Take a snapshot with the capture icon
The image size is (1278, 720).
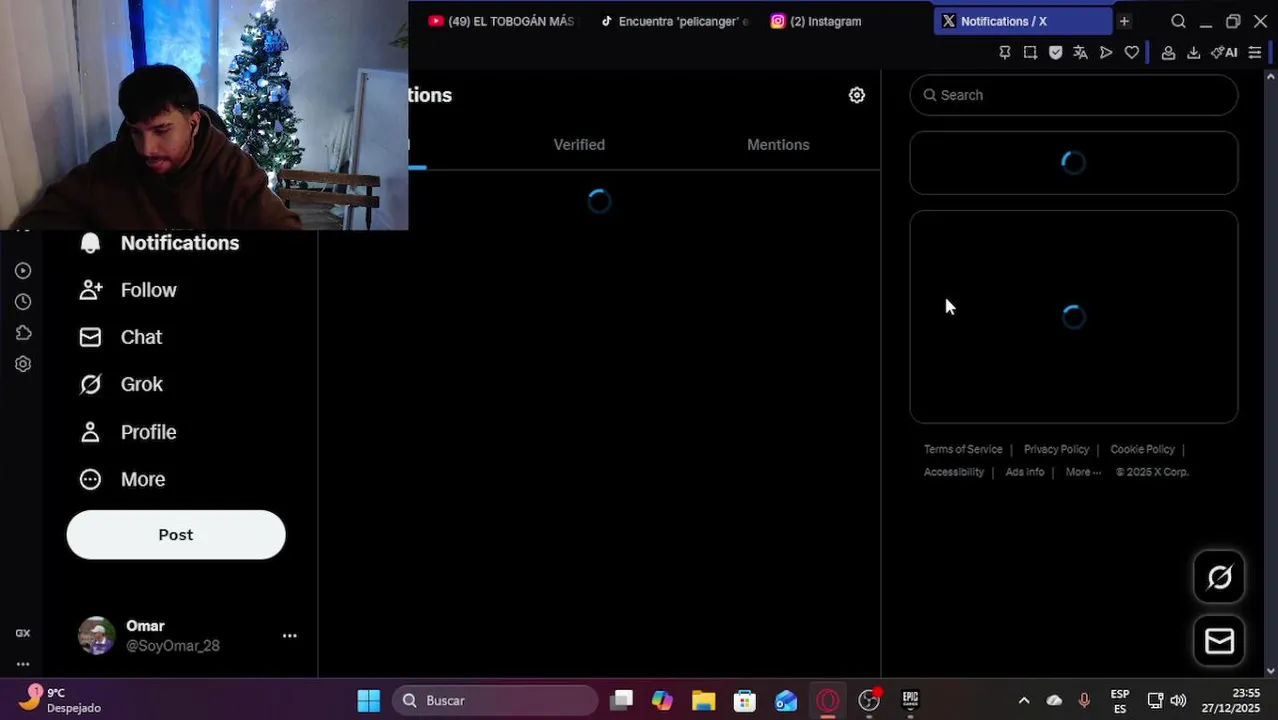coord(1030,53)
